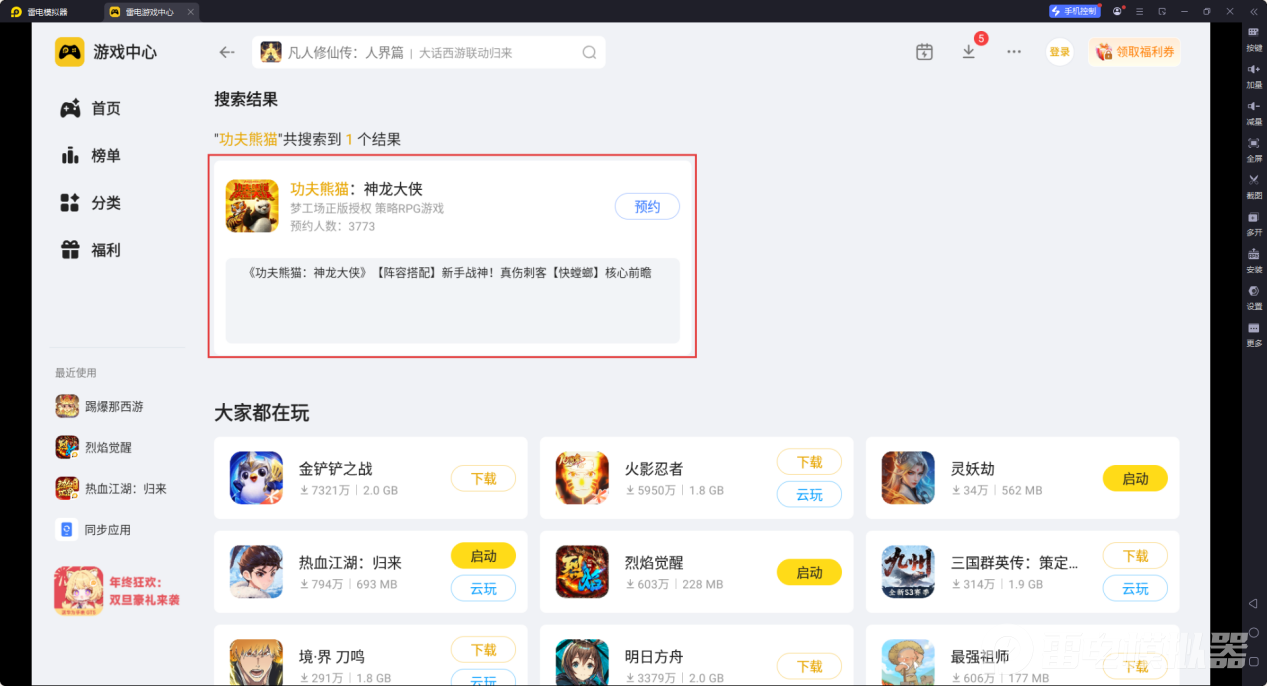
Task: Click the 年终狂欢 promotional banner
Action: click(x=118, y=591)
